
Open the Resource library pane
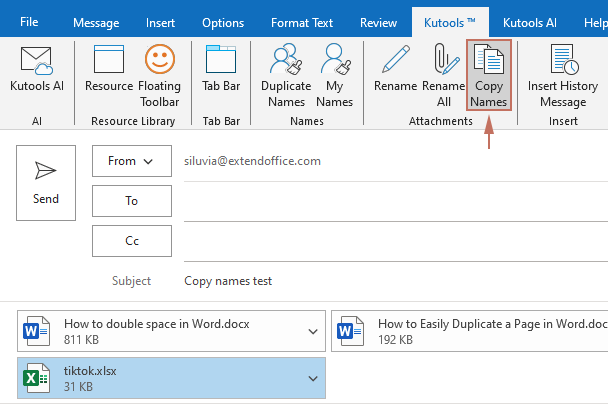point(109,69)
